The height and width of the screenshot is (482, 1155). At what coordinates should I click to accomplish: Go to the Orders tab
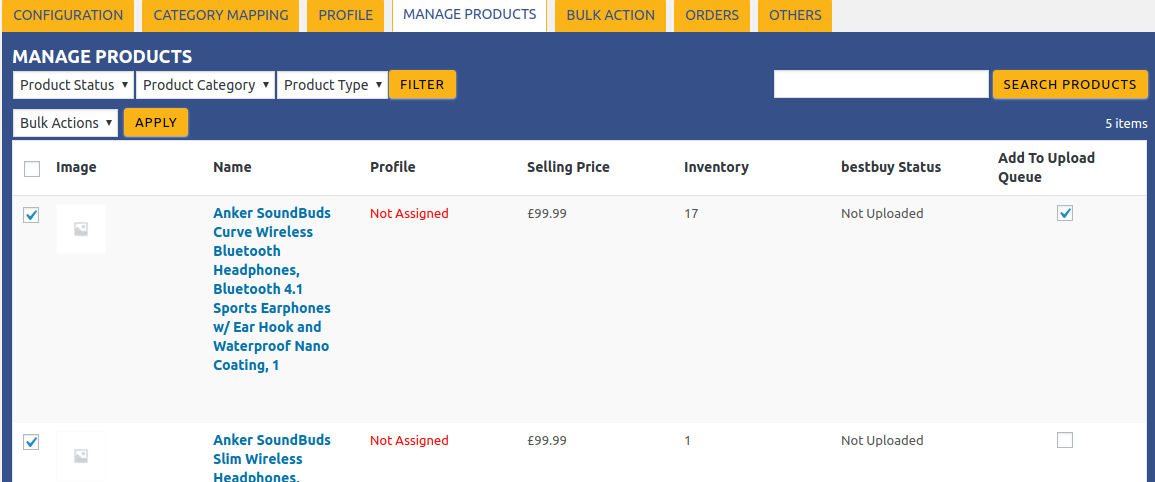coord(712,15)
